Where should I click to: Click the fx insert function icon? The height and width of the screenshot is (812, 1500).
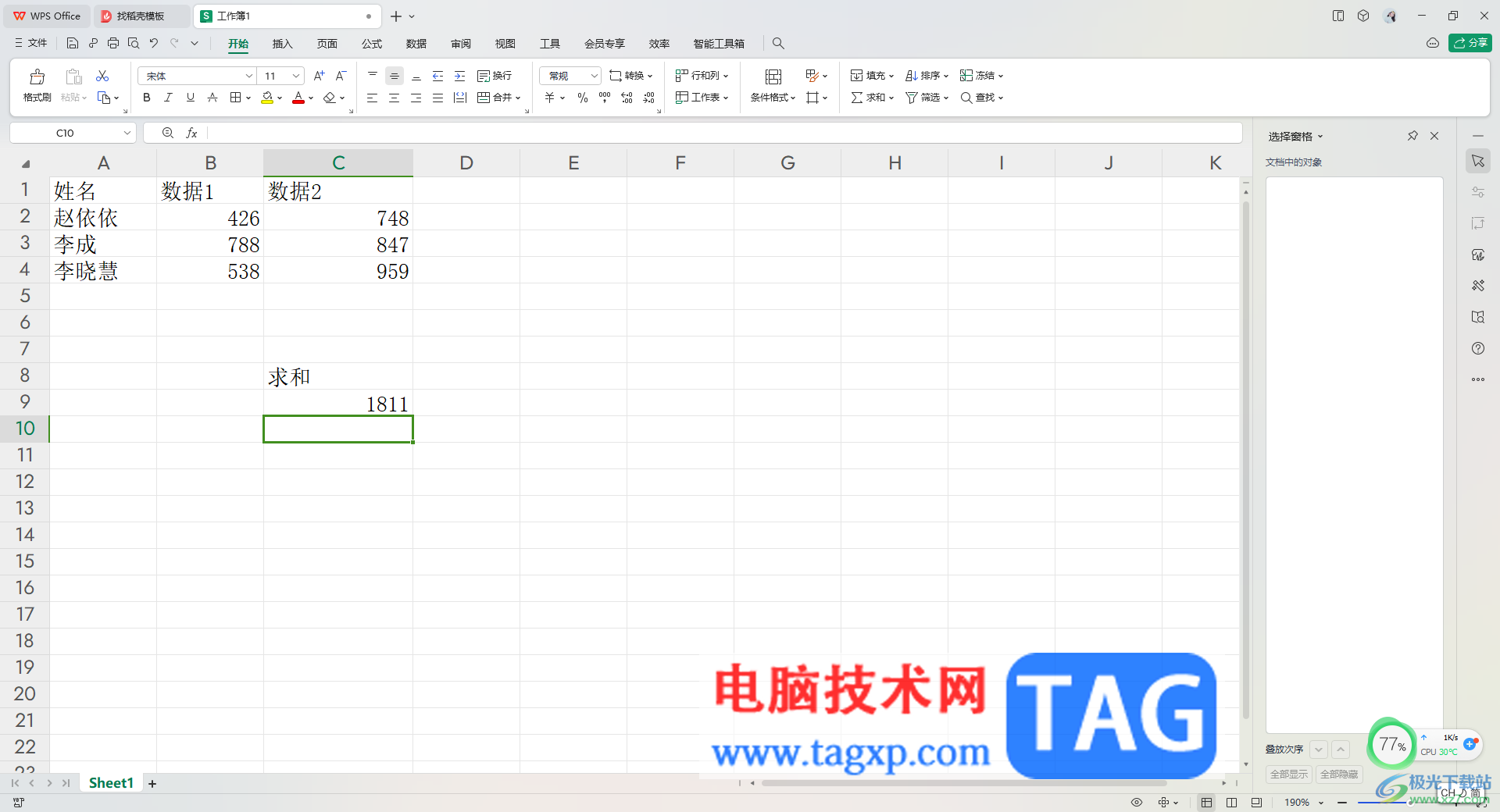(191, 134)
